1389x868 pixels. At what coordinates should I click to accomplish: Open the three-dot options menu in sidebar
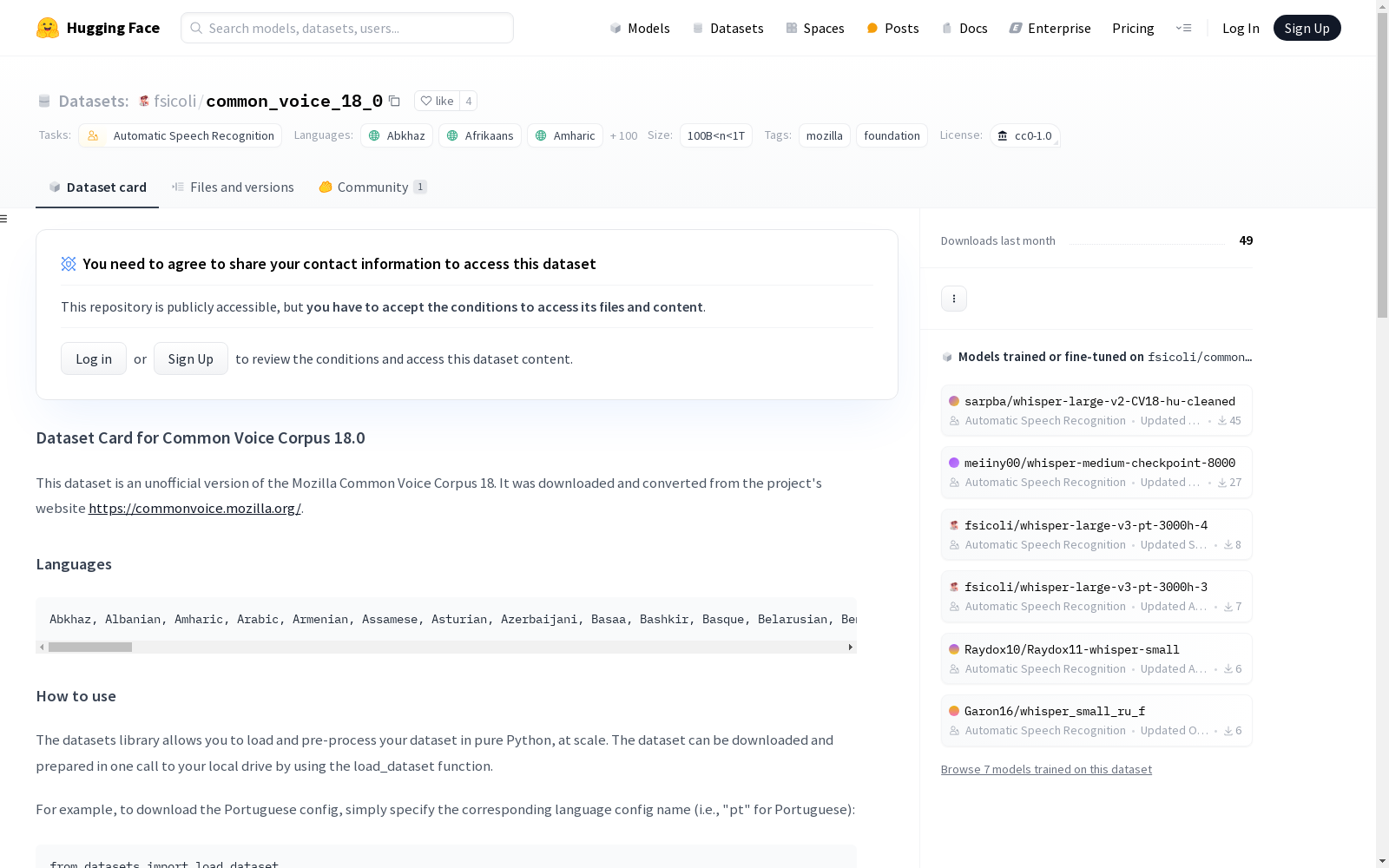[954, 299]
